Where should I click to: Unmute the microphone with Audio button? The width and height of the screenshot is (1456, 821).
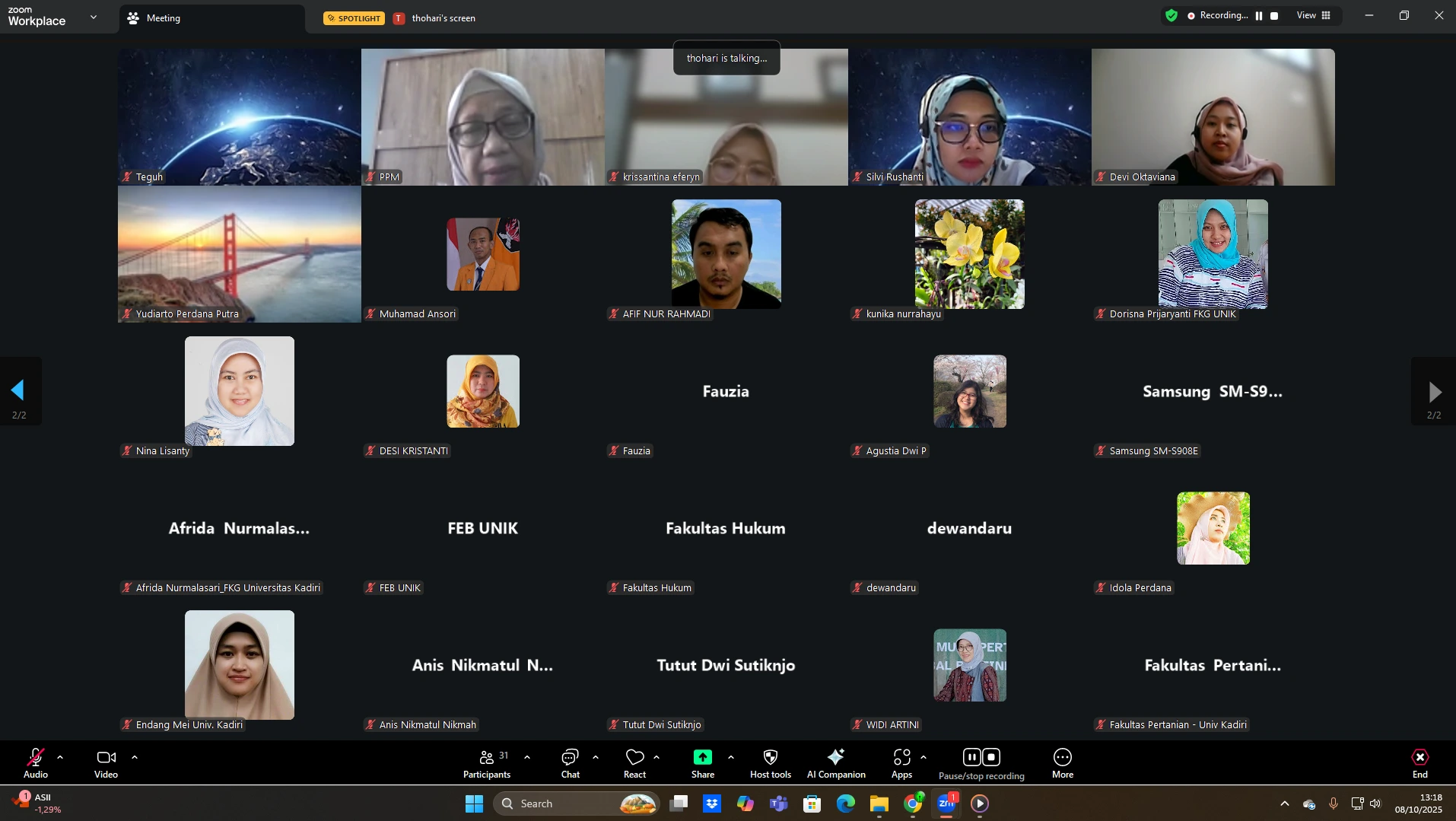(36, 763)
